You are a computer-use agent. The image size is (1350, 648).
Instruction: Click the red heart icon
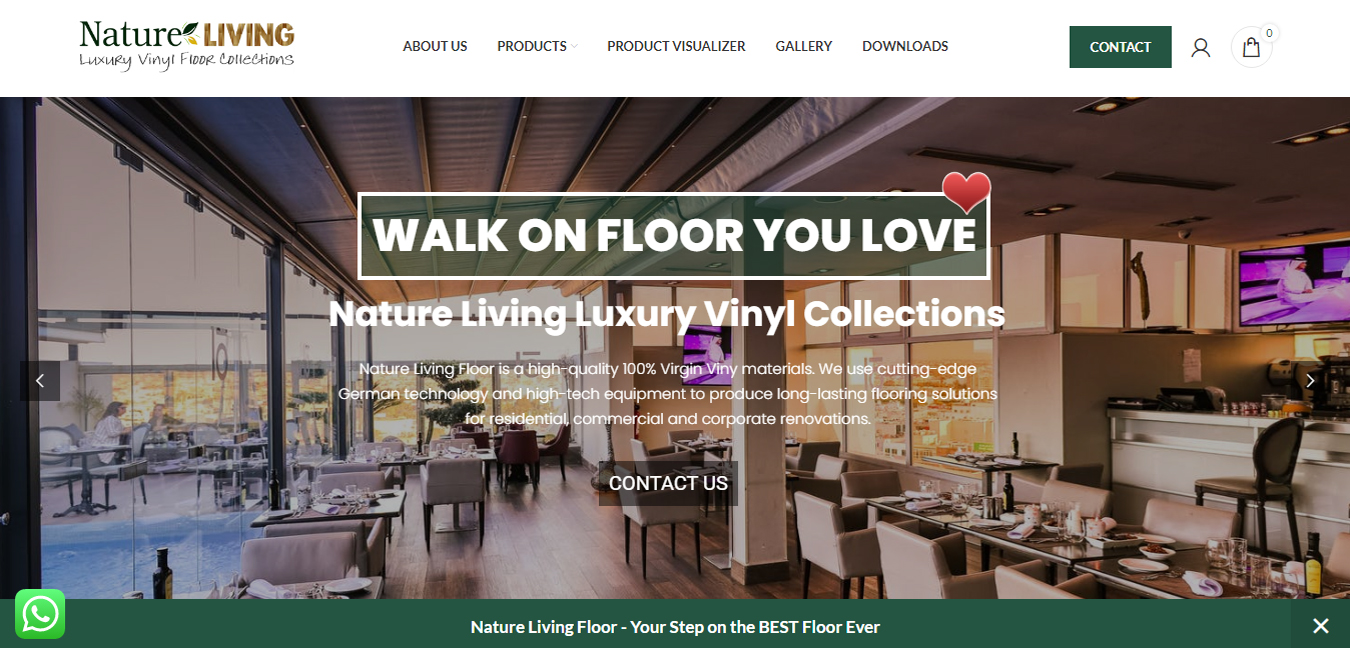(966, 192)
